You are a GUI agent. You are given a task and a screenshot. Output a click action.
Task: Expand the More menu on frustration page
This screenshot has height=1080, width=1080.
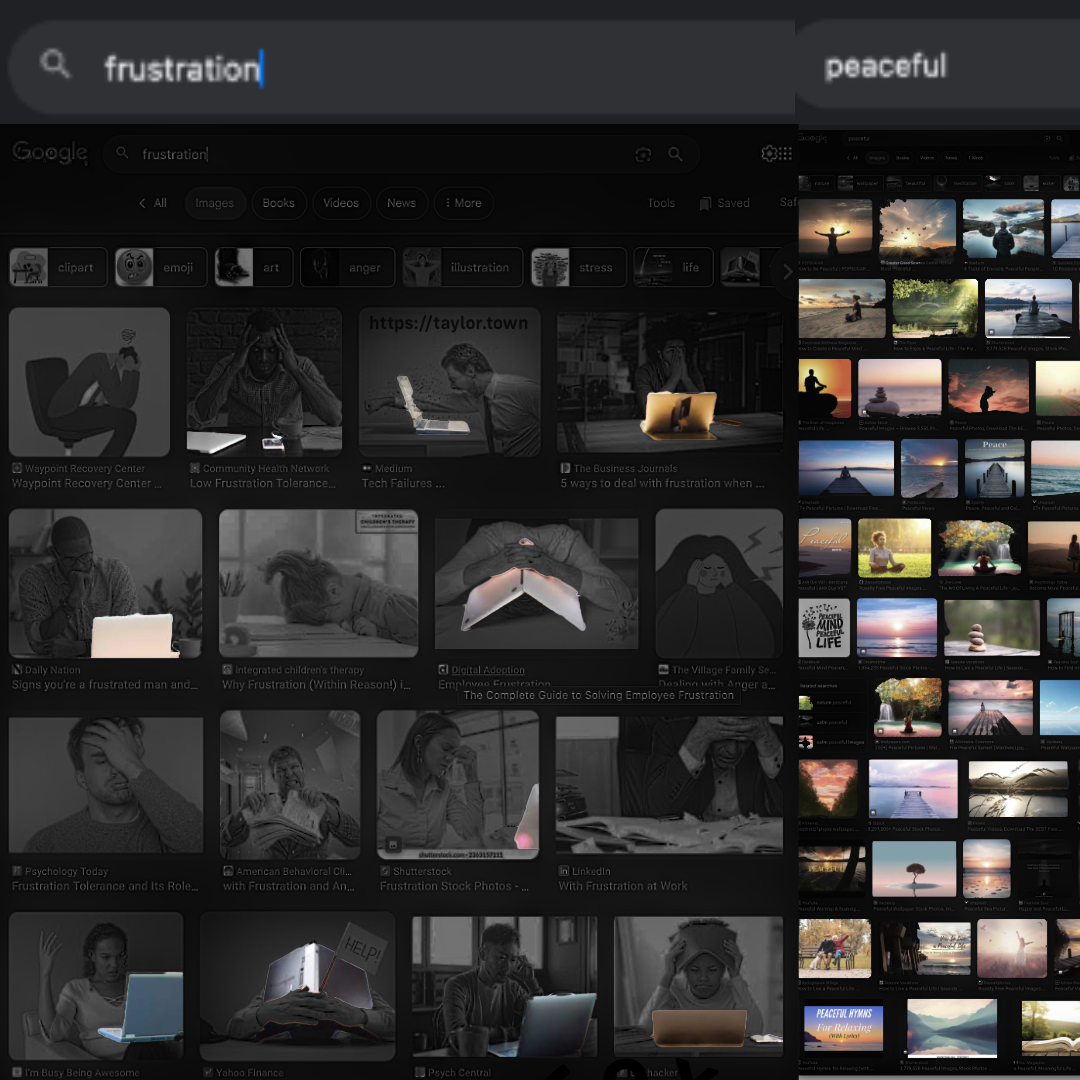click(x=463, y=203)
